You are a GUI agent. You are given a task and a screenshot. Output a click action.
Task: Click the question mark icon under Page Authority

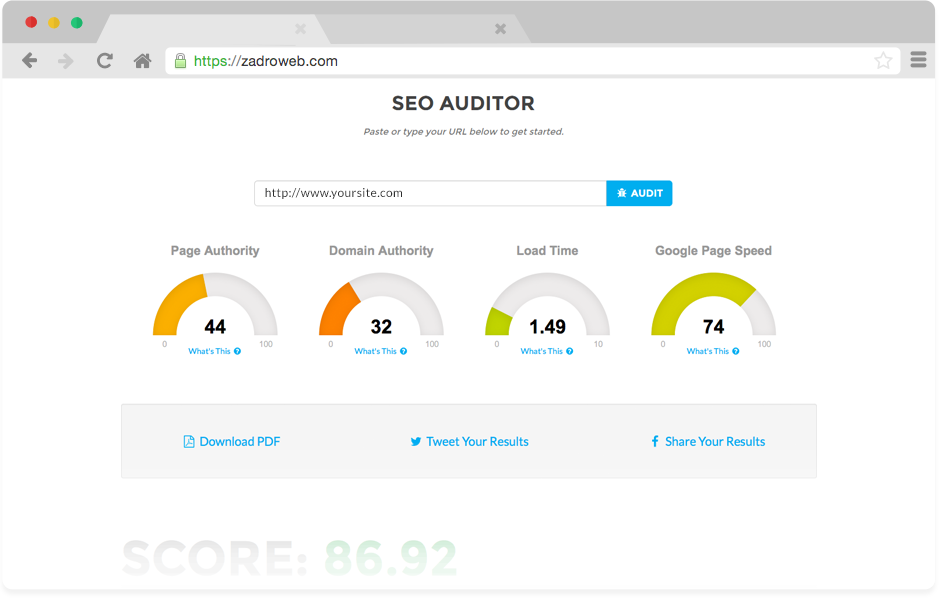point(238,351)
